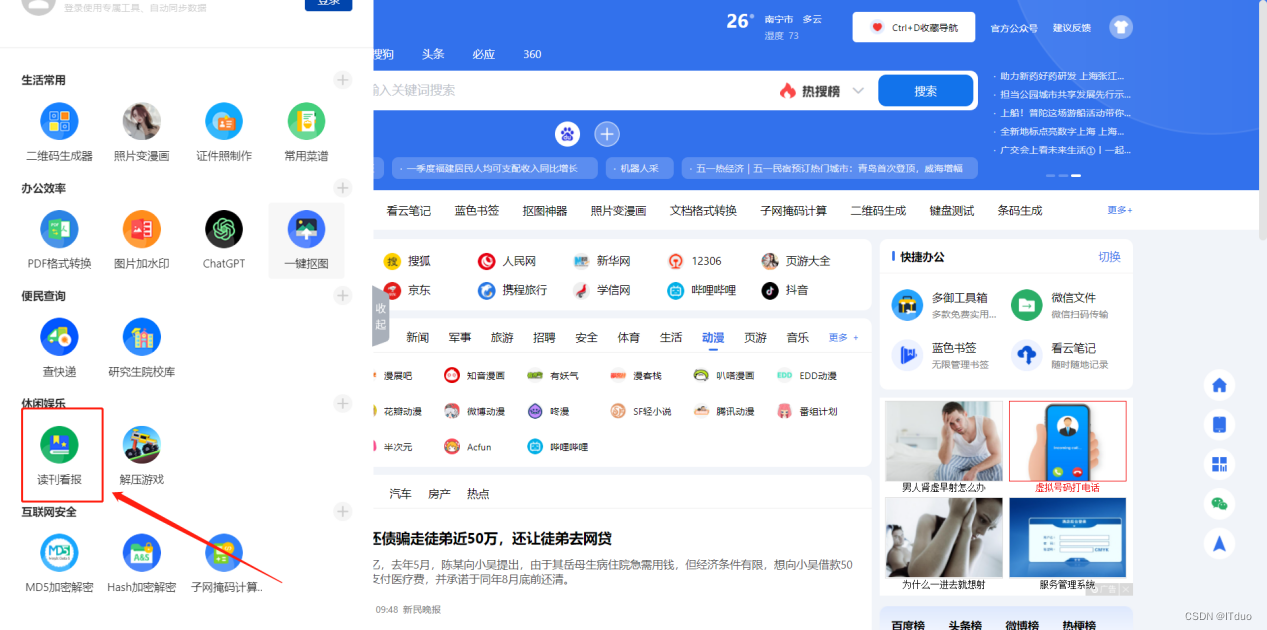Click the search keyword input field
1267x630 pixels.
(570, 91)
